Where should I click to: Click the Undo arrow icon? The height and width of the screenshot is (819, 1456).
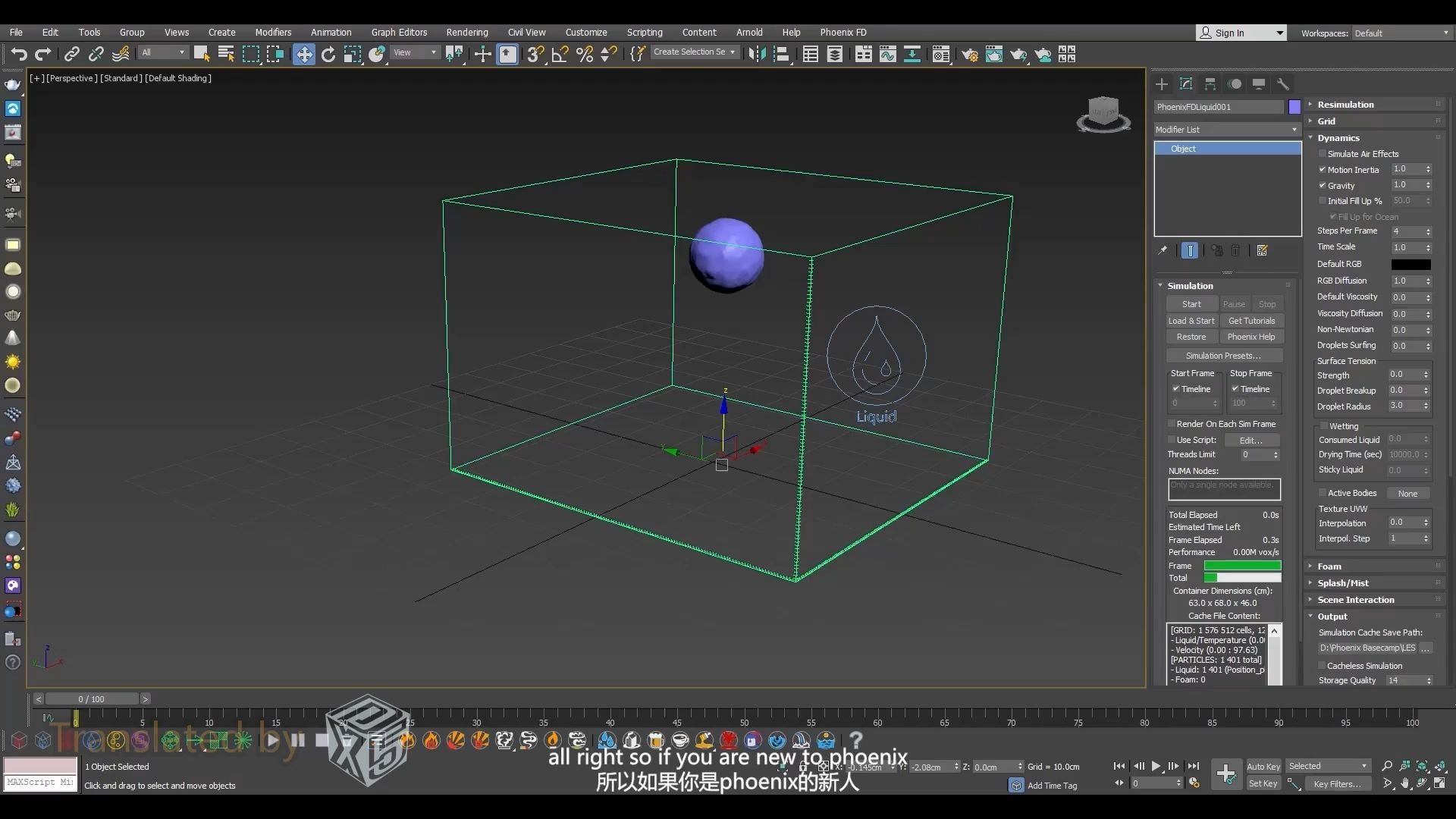click(19, 54)
